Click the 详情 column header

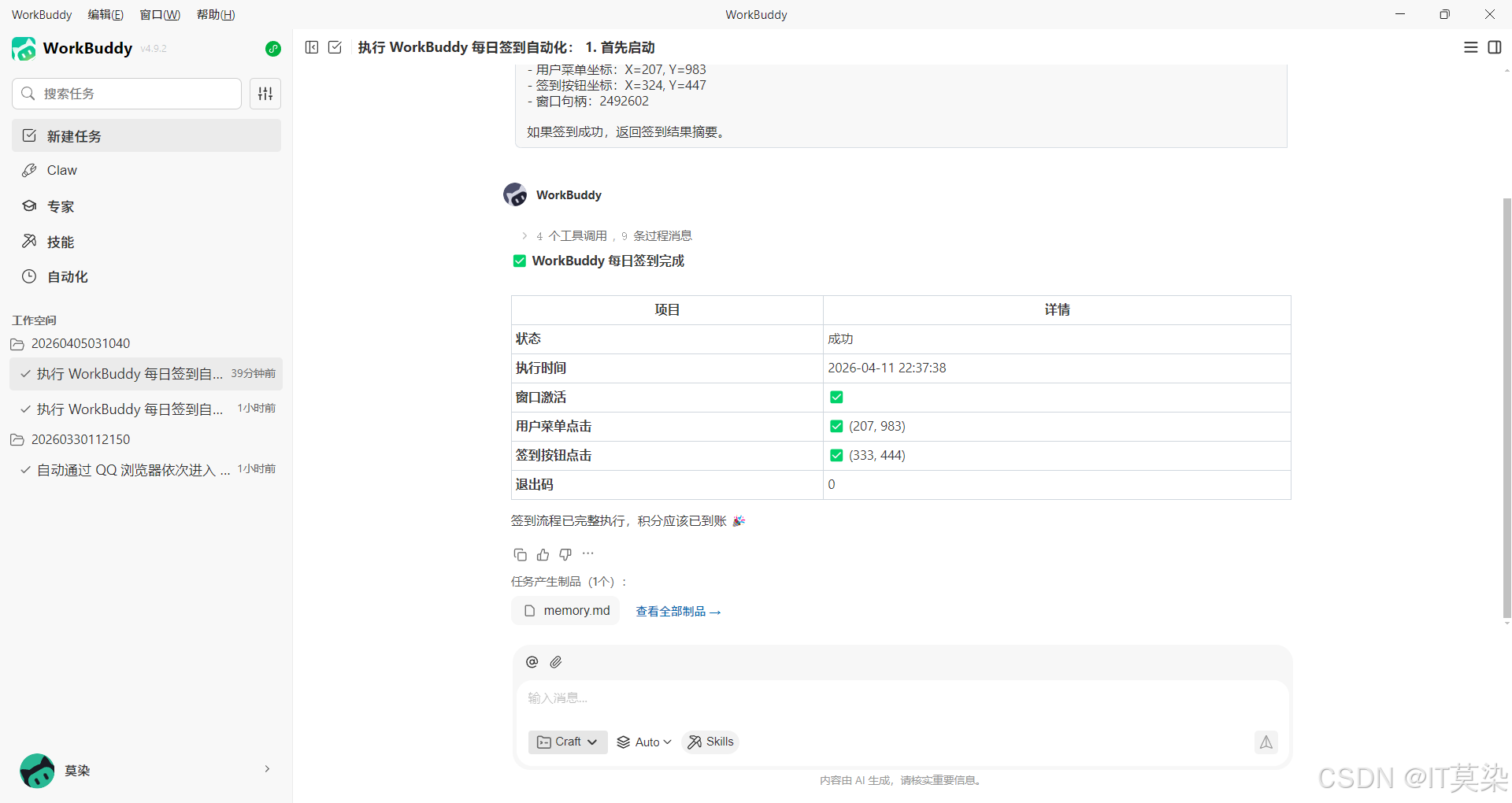point(1057,310)
